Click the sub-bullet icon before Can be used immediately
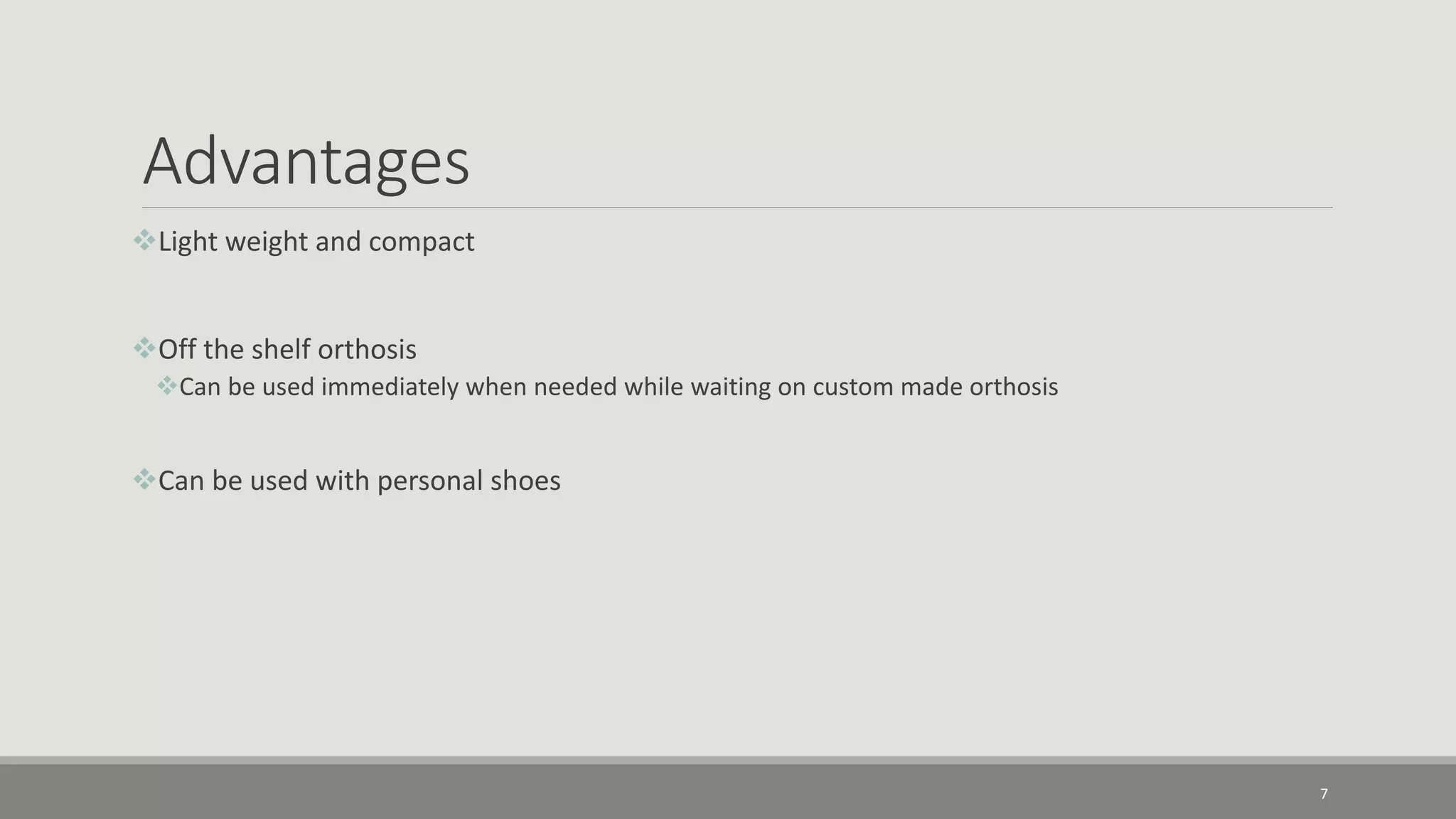Viewport: 1456px width, 819px height. [167, 386]
